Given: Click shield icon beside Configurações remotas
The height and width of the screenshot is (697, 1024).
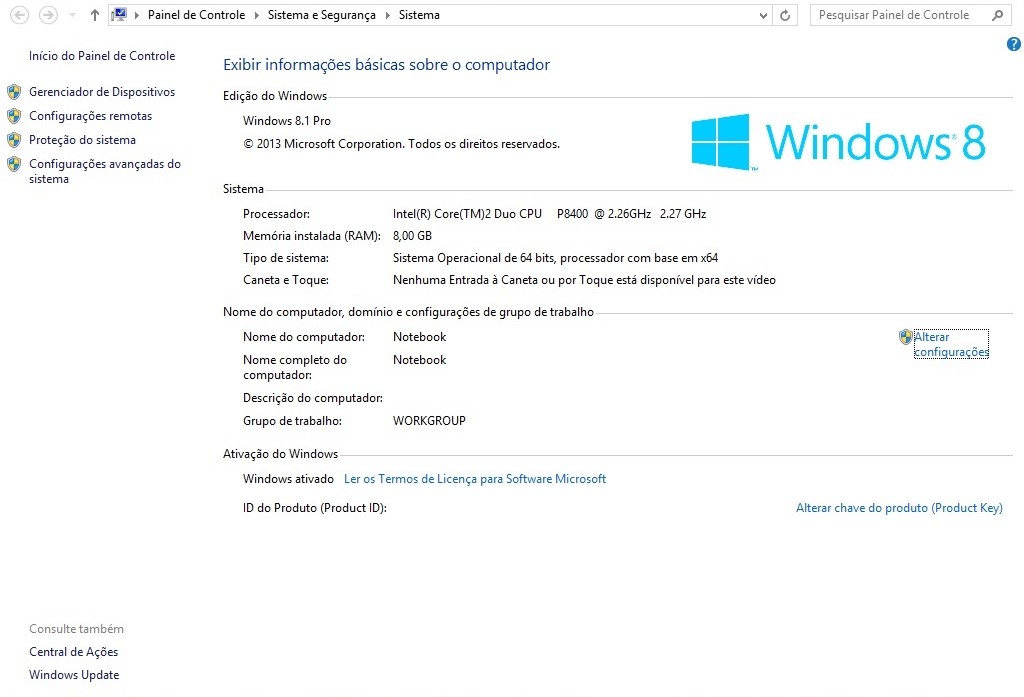Looking at the screenshot, I should click(14, 116).
